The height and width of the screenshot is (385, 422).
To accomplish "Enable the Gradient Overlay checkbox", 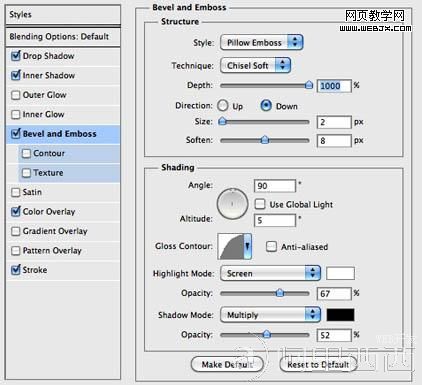I will tap(15, 231).
